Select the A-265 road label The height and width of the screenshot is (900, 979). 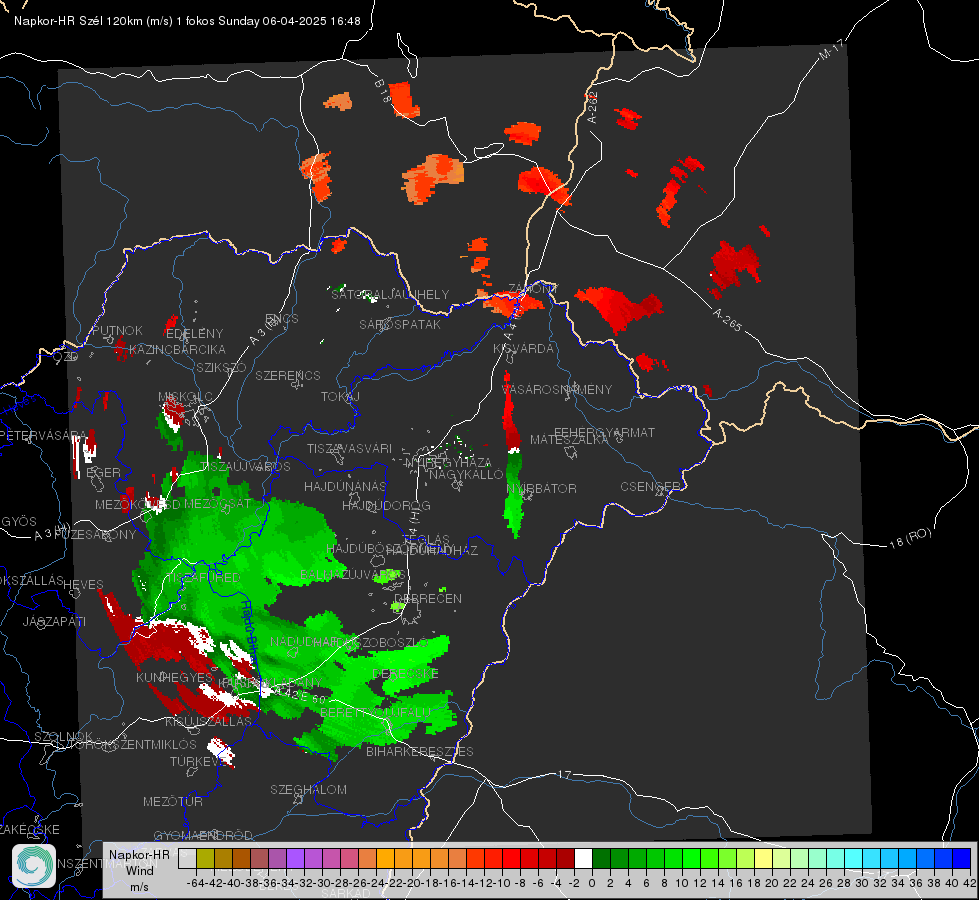tap(727, 320)
